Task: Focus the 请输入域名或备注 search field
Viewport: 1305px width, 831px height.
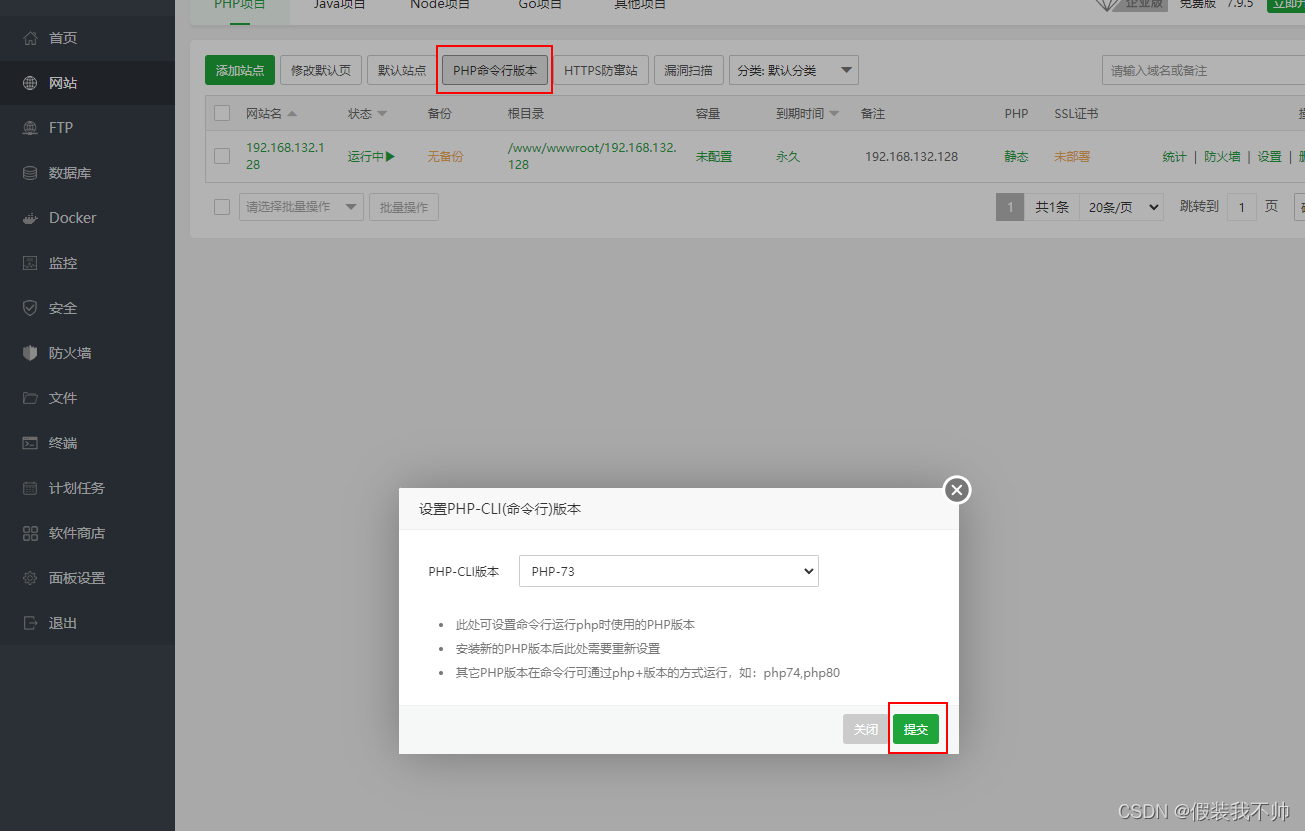Action: click(x=1203, y=70)
